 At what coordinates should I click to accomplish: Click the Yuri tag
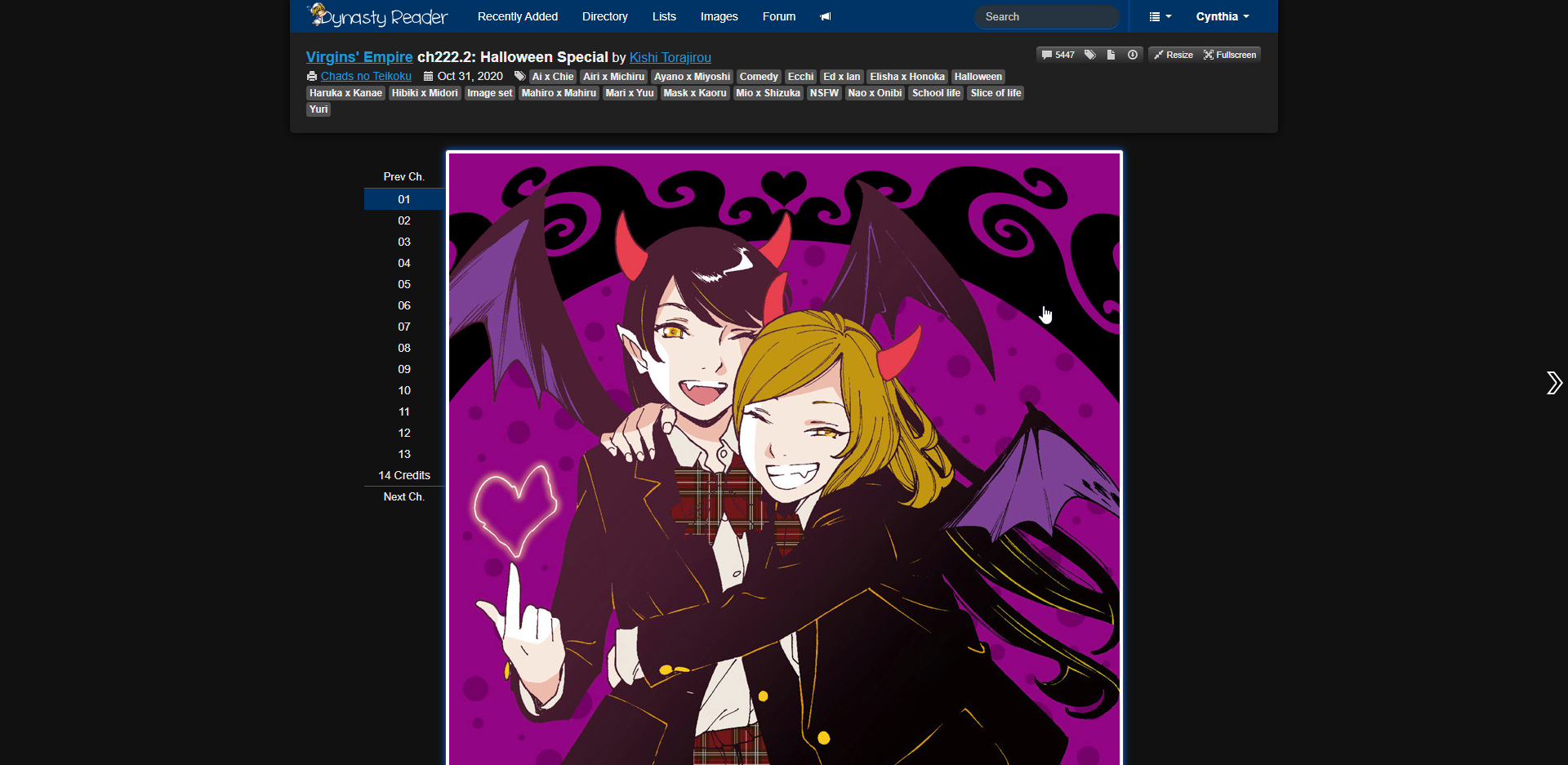[x=318, y=109]
